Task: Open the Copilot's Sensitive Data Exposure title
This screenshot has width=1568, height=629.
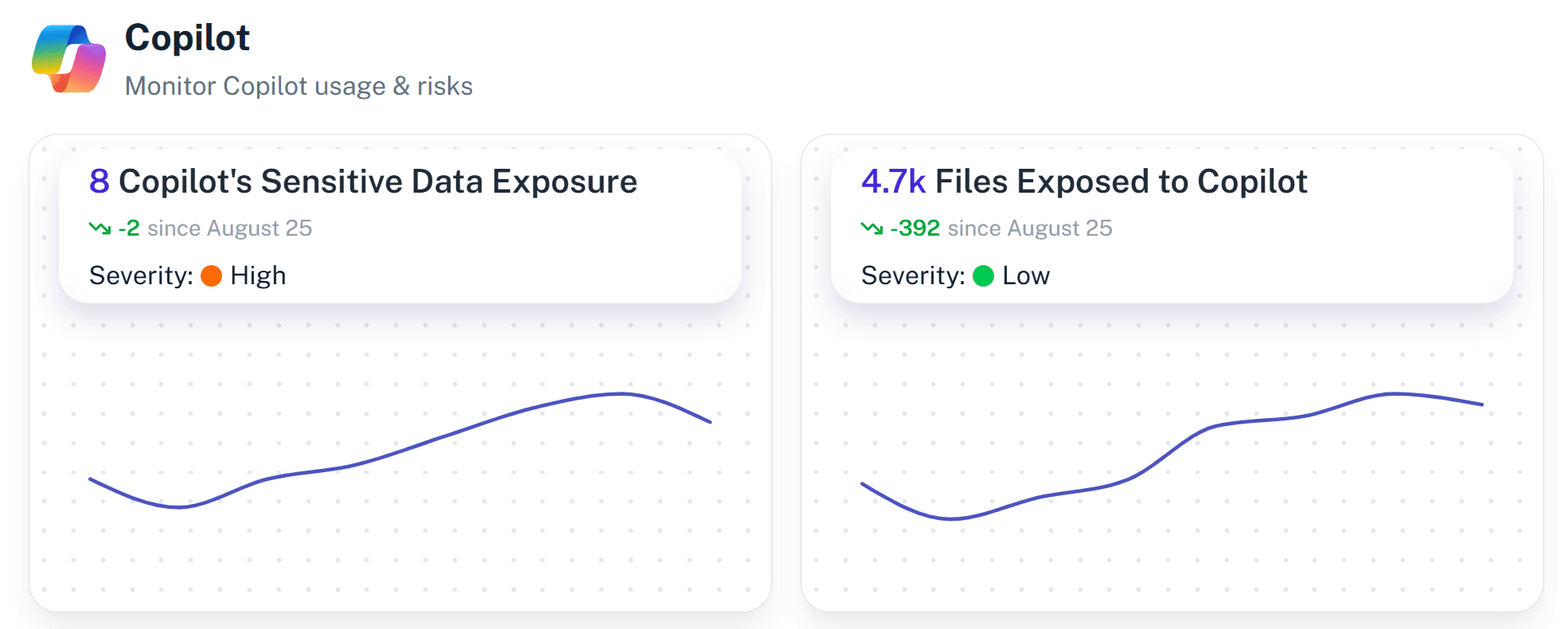Action: (377, 182)
